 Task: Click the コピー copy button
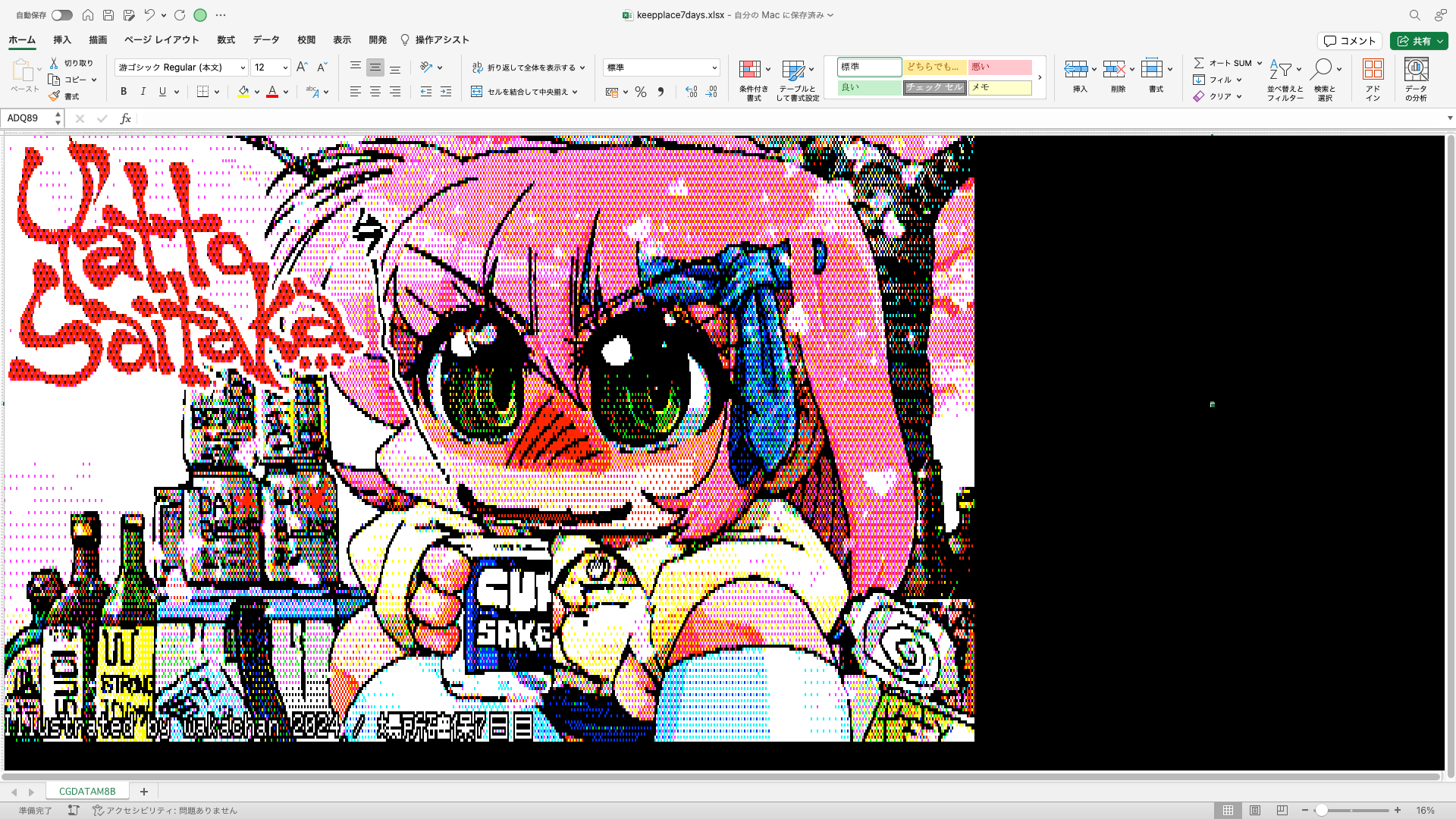point(68,80)
